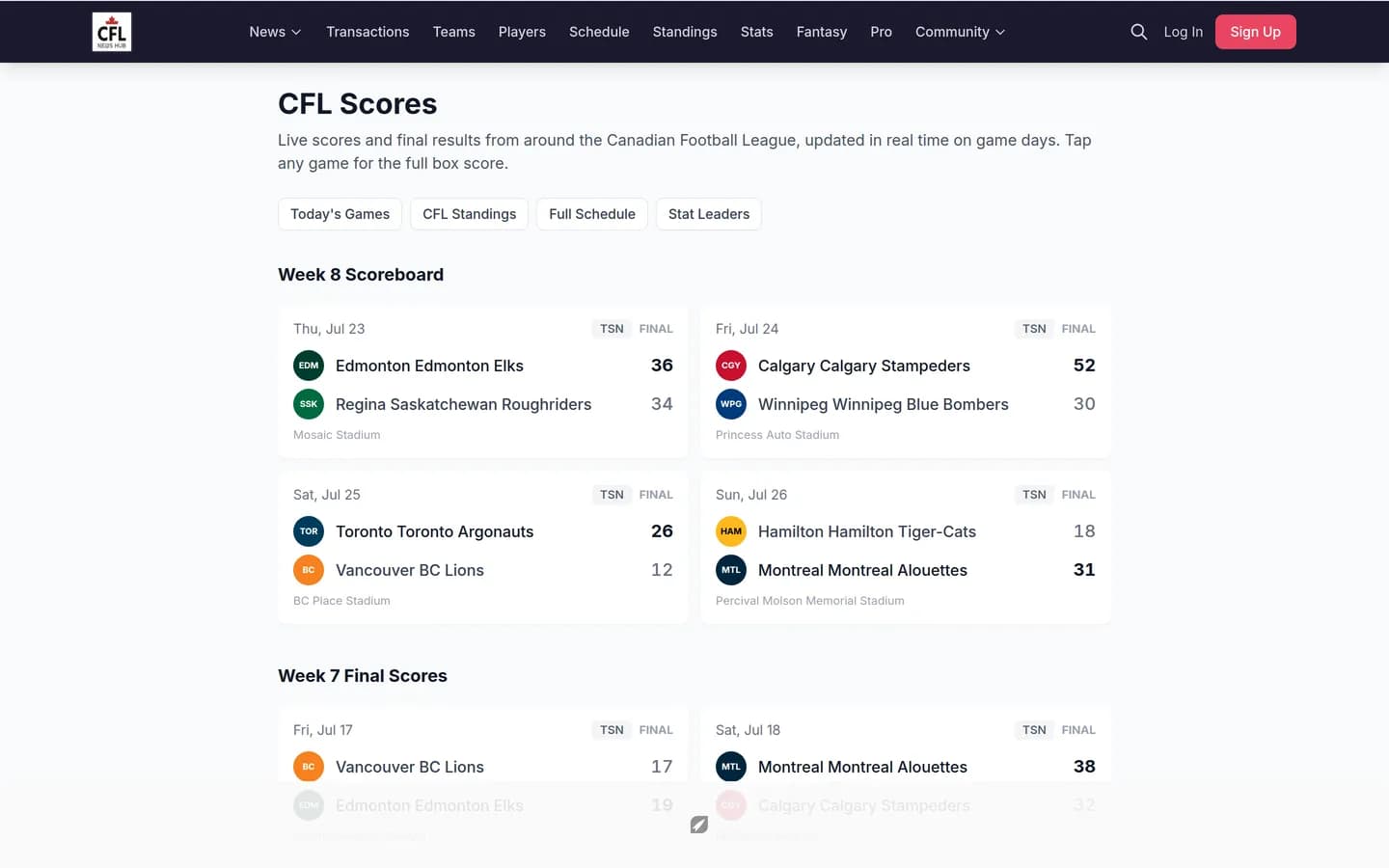The width and height of the screenshot is (1389, 868).
Task: Open the Edmonton Edmonton Elks team link, Thu Jul 23
Action: pyautogui.click(x=429, y=366)
